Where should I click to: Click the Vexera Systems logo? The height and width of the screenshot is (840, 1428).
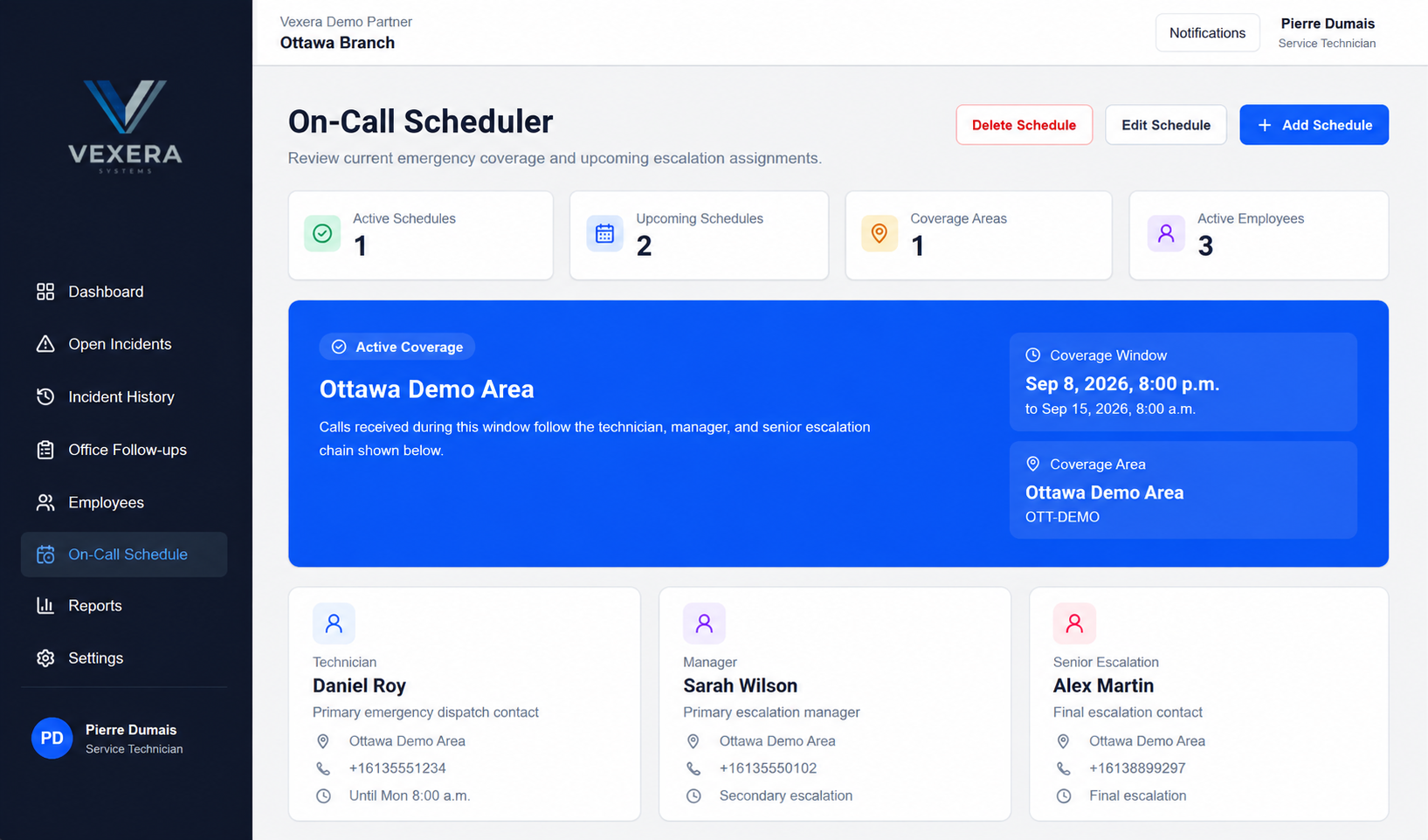click(x=125, y=127)
